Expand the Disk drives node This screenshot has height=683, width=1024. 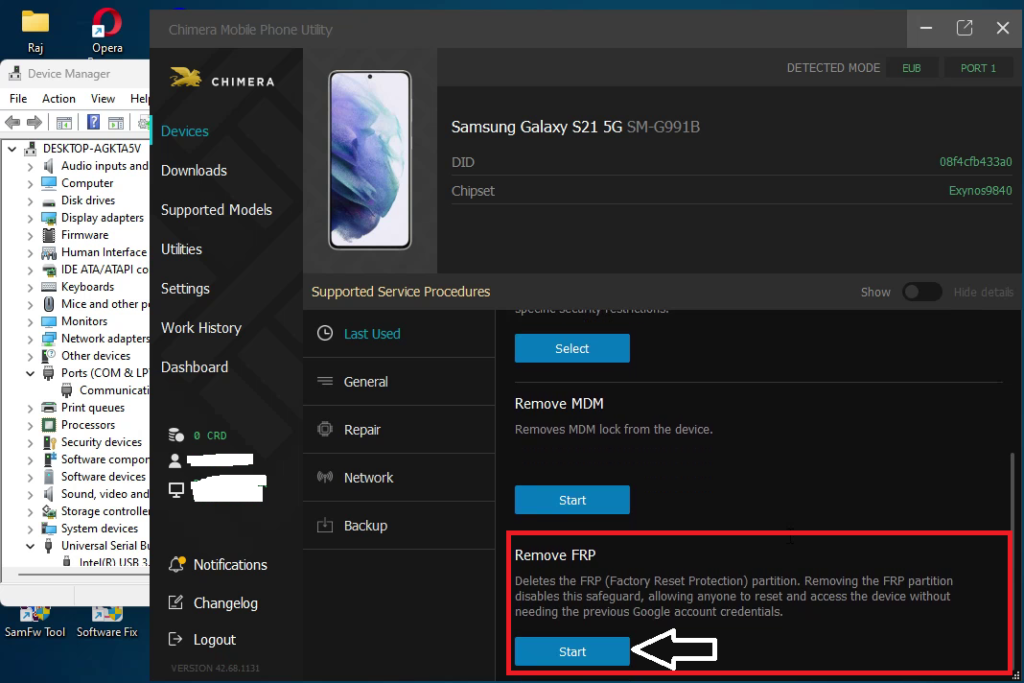pos(30,201)
